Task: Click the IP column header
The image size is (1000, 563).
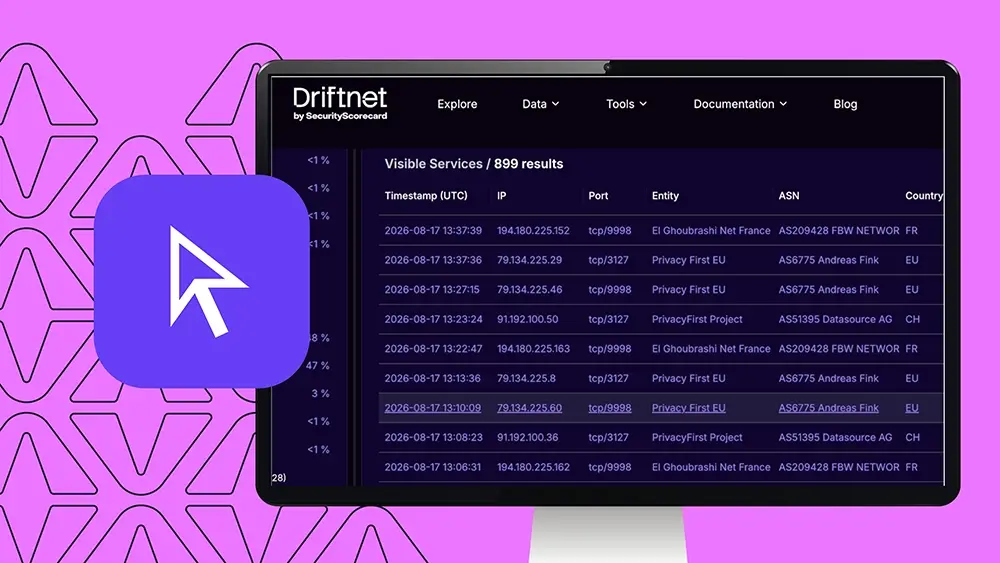Action: point(501,196)
